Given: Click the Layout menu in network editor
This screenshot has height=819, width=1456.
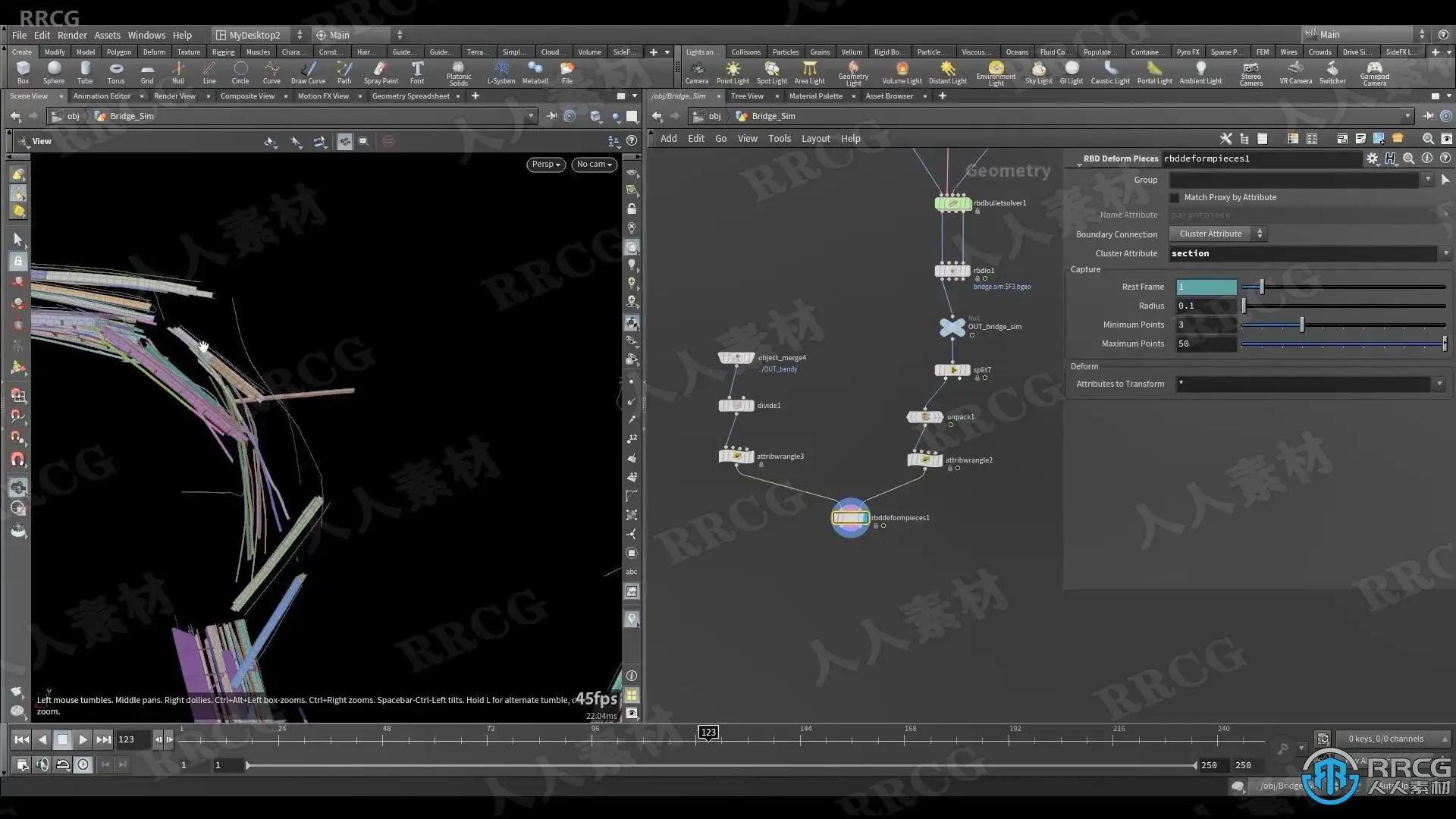Looking at the screenshot, I should pos(815,139).
